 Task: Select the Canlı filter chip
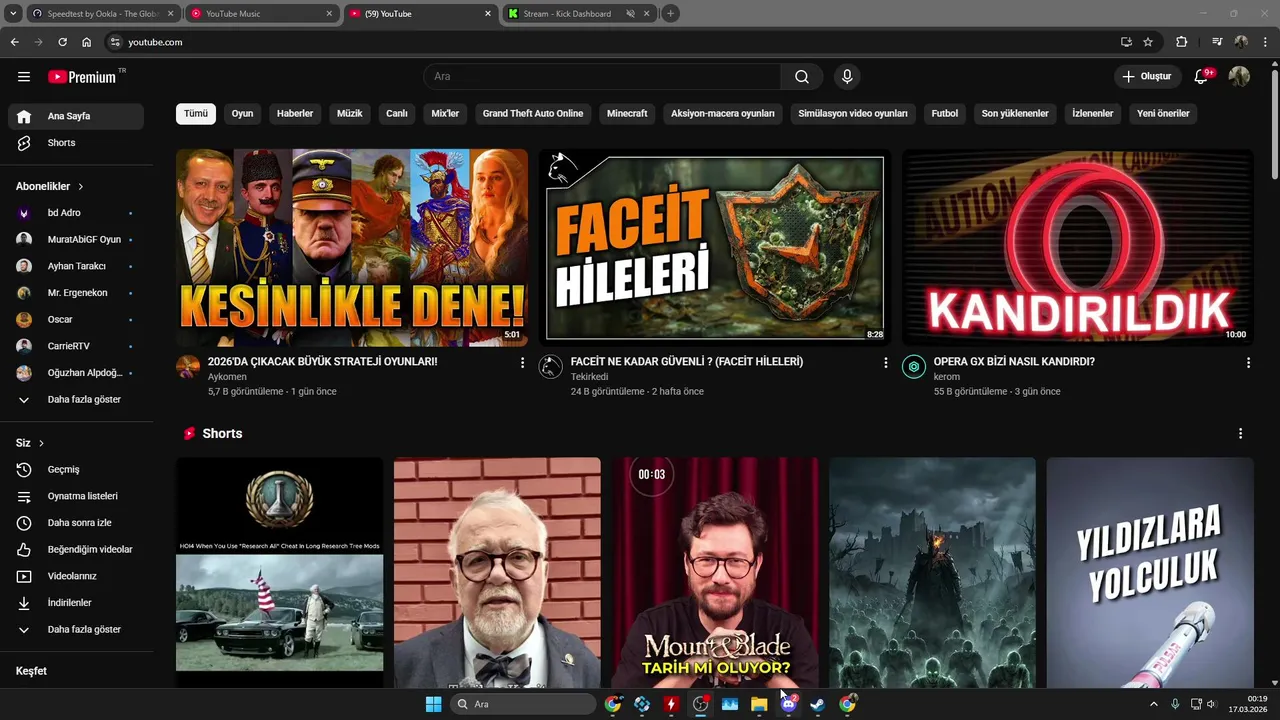(397, 114)
